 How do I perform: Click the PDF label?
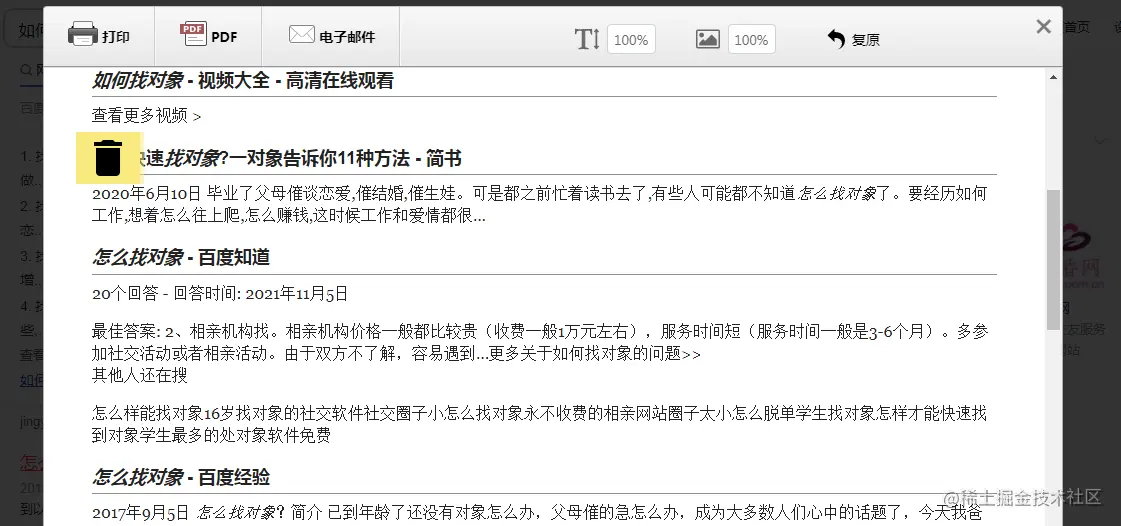[x=224, y=37]
